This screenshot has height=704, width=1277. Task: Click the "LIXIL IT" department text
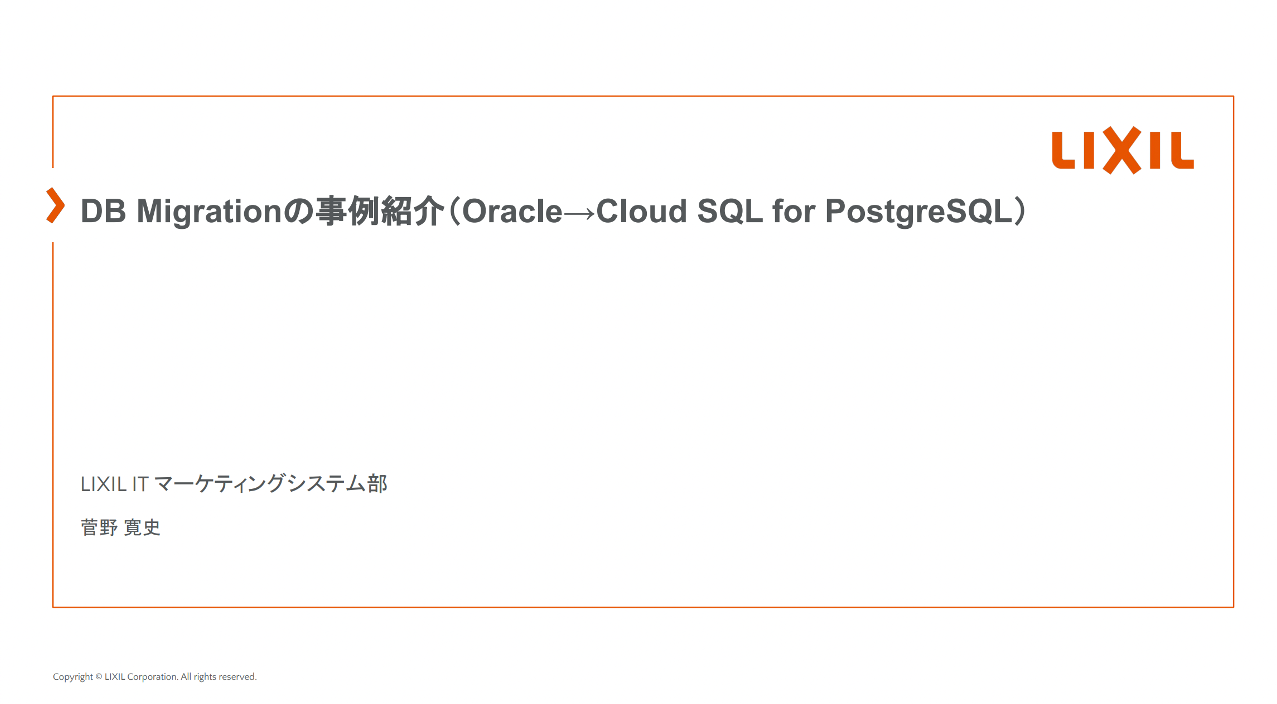(x=115, y=484)
